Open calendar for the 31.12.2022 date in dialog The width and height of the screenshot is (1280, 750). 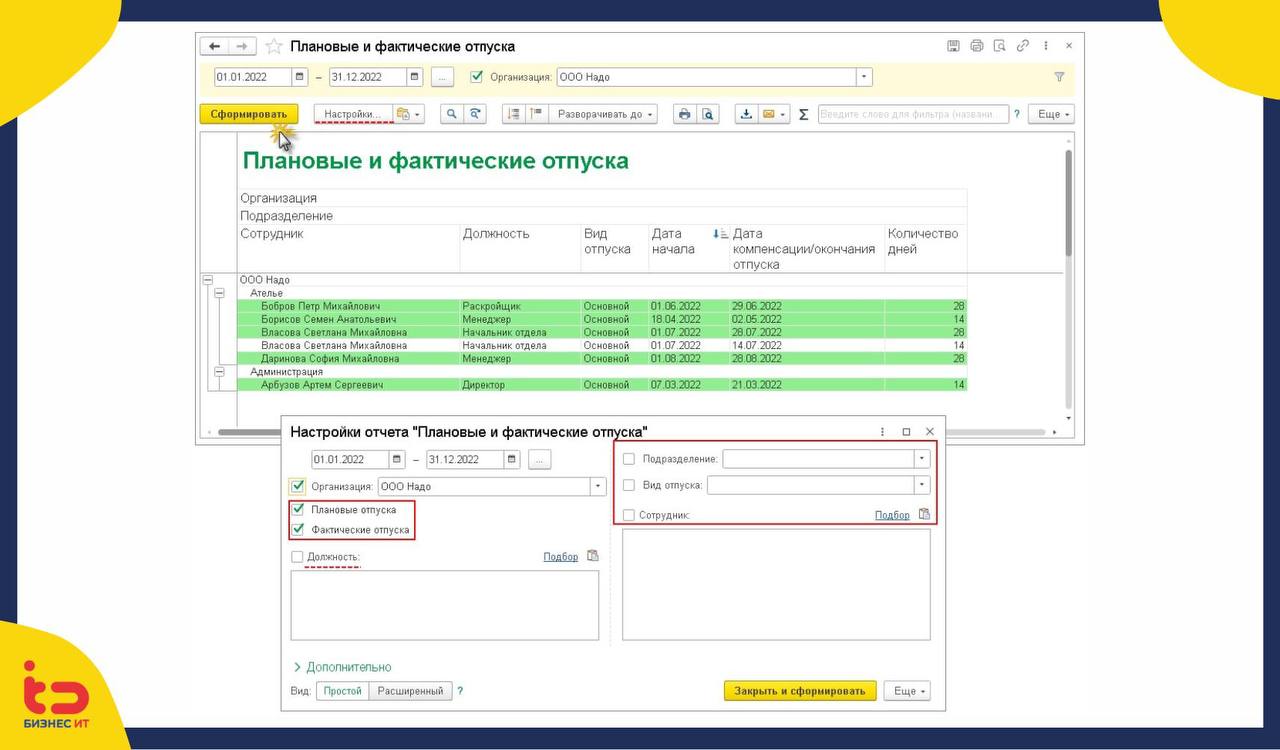513,460
